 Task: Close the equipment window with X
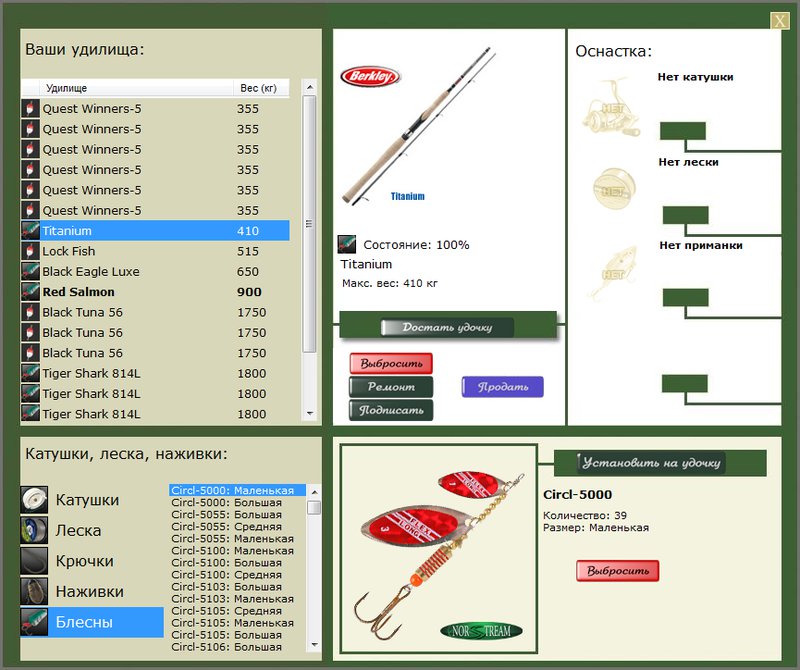click(x=780, y=21)
